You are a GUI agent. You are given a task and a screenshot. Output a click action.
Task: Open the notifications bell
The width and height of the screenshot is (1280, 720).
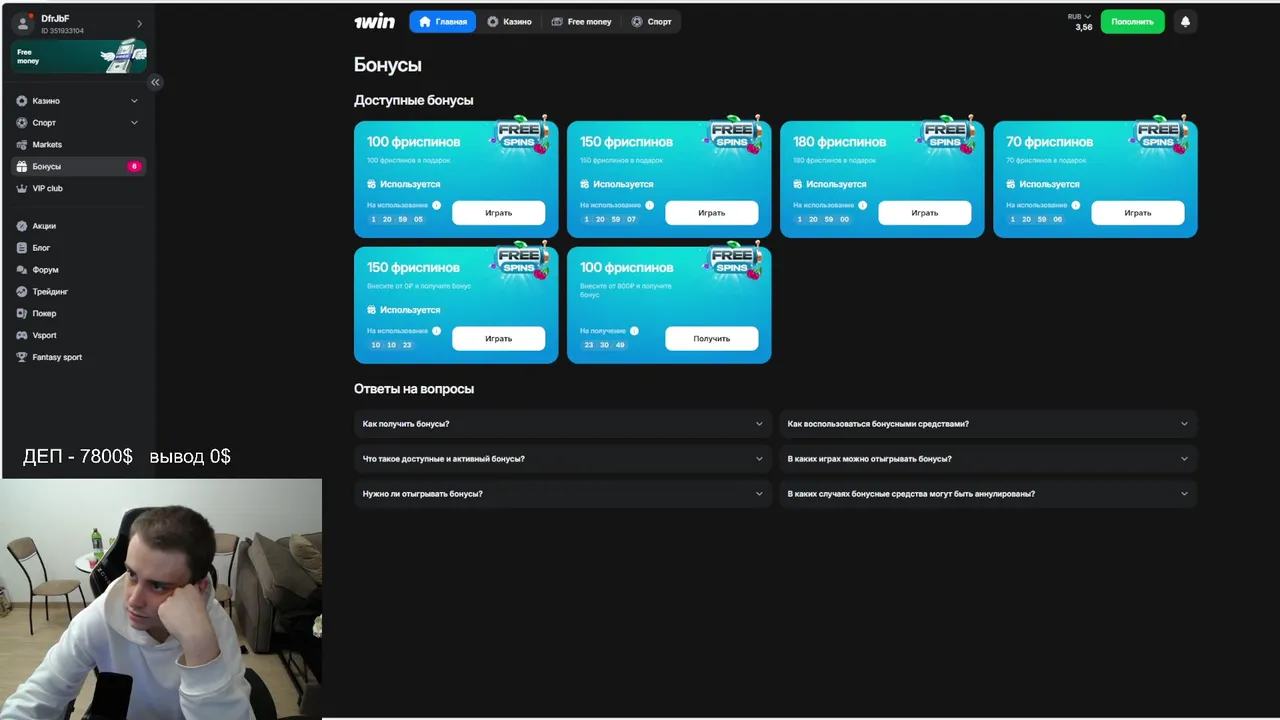tap(1185, 21)
